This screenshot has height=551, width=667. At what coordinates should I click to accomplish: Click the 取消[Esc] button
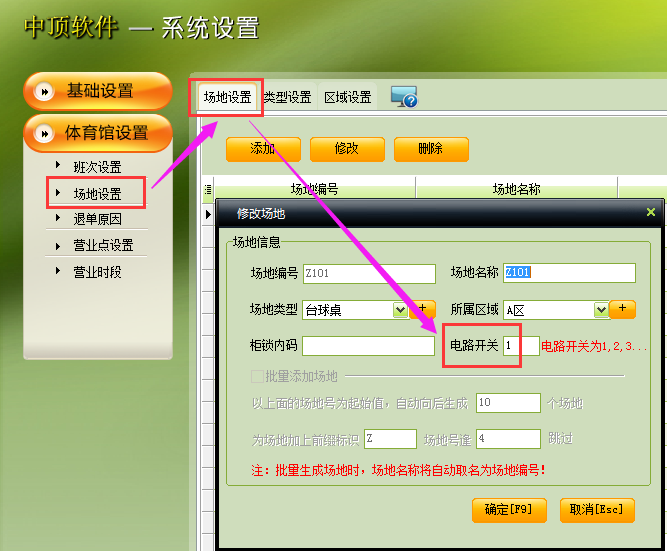click(x=597, y=509)
